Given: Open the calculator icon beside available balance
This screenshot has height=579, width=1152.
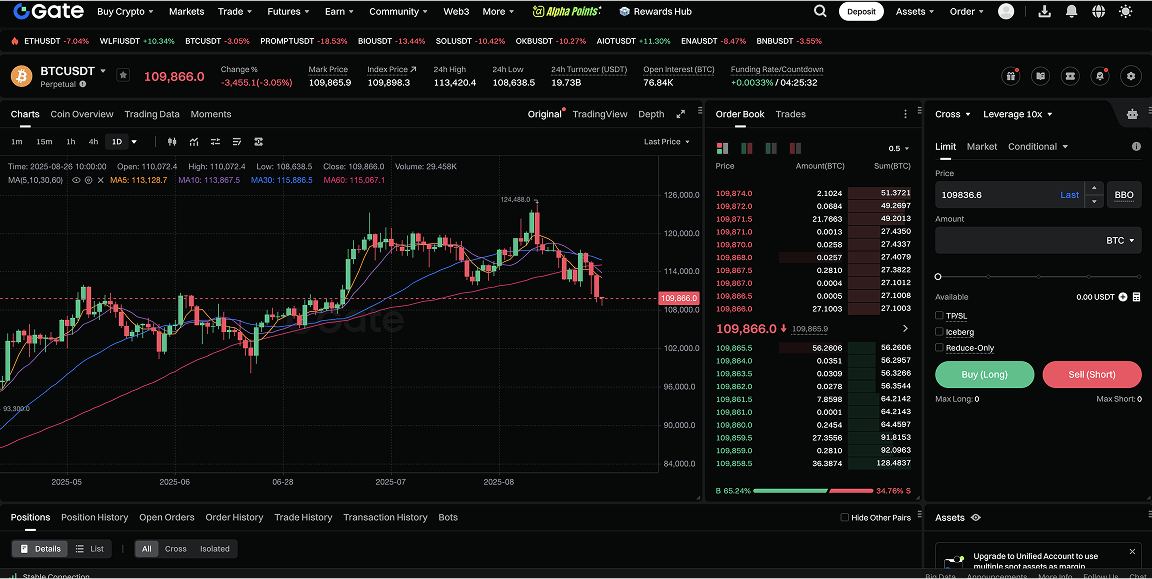Looking at the screenshot, I should point(1137,297).
